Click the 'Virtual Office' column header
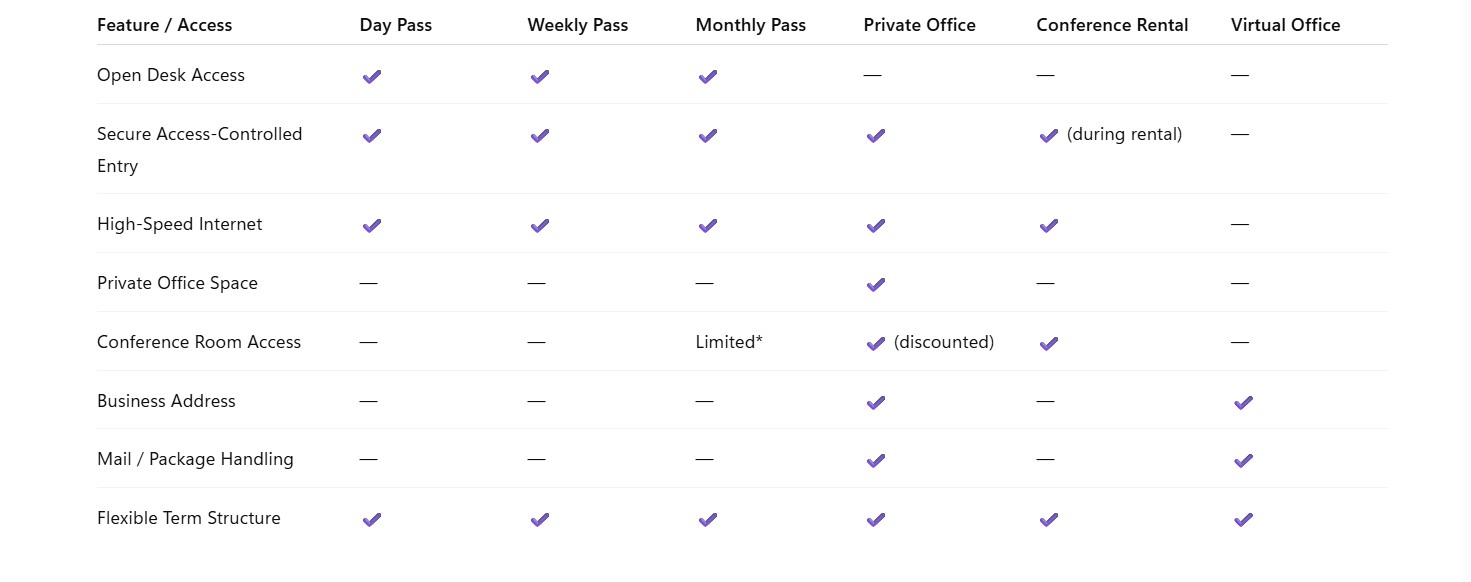Image resolution: width=1471 pixels, height=582 pixels. (x=1285, y=25)
